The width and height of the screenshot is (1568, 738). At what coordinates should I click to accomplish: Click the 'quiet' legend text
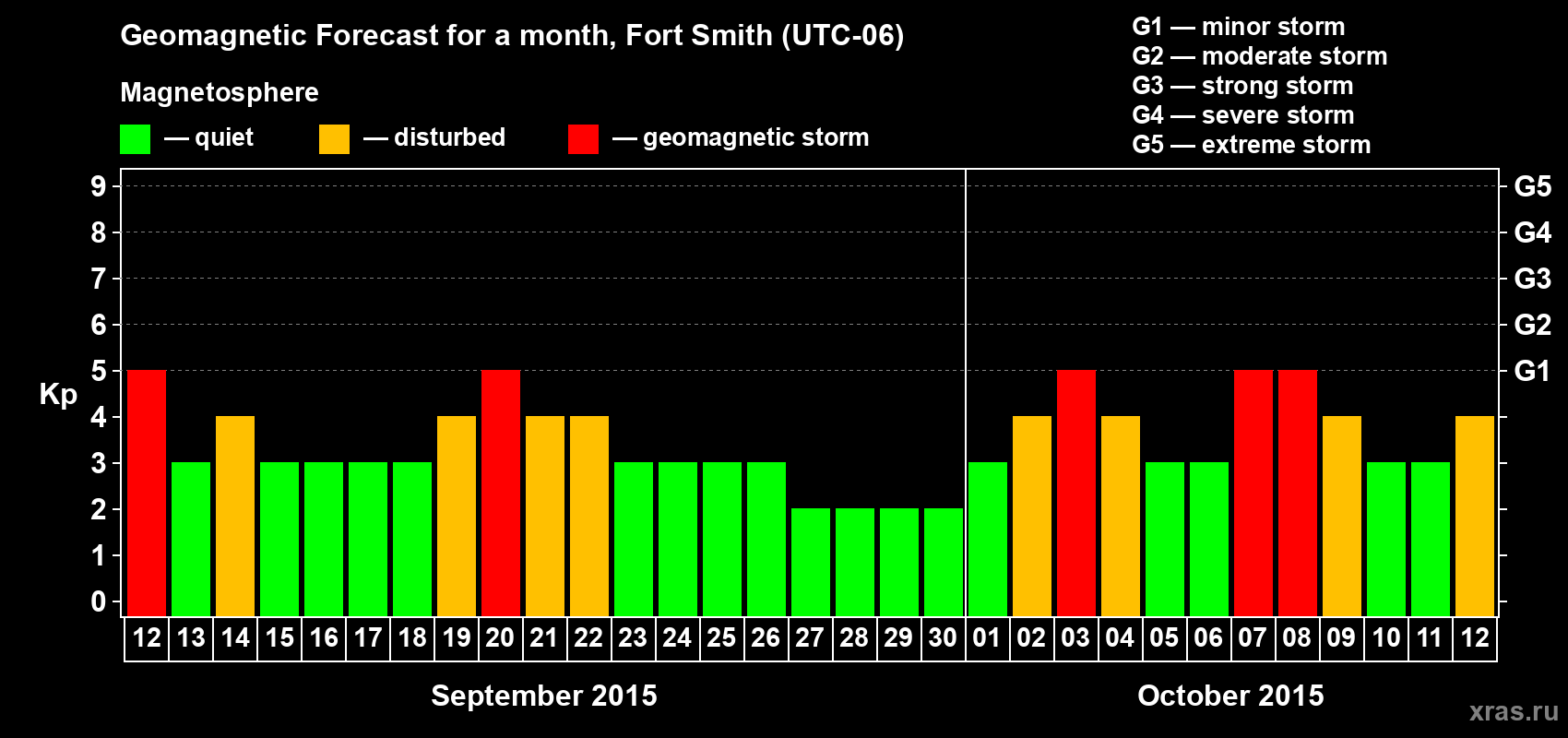[x=224, y=137]
